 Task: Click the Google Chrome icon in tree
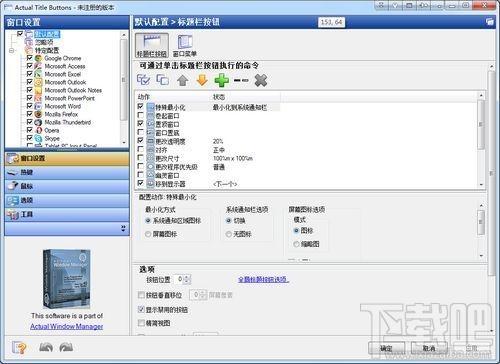(39, 58)
